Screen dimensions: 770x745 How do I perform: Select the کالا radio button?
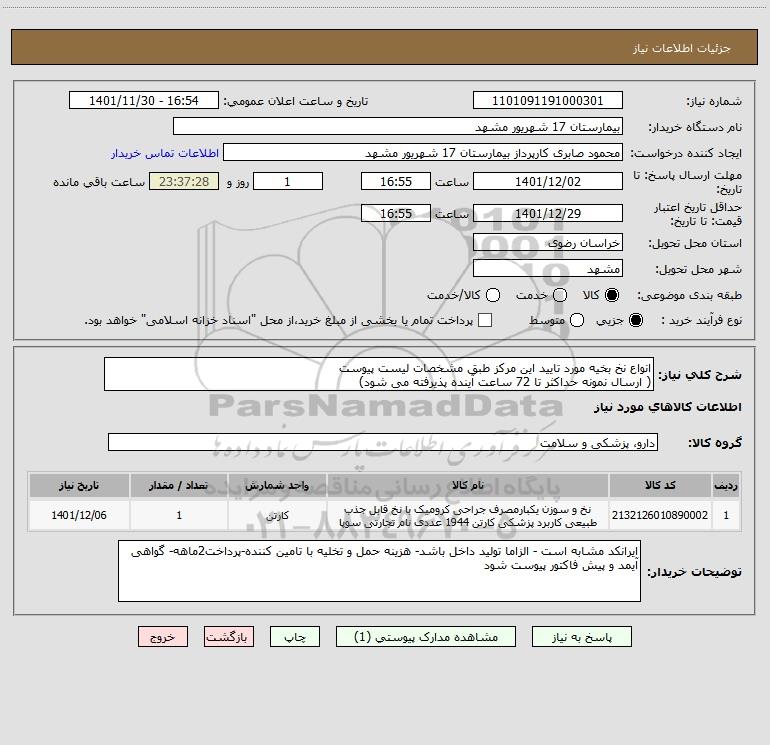pos(612,295)
